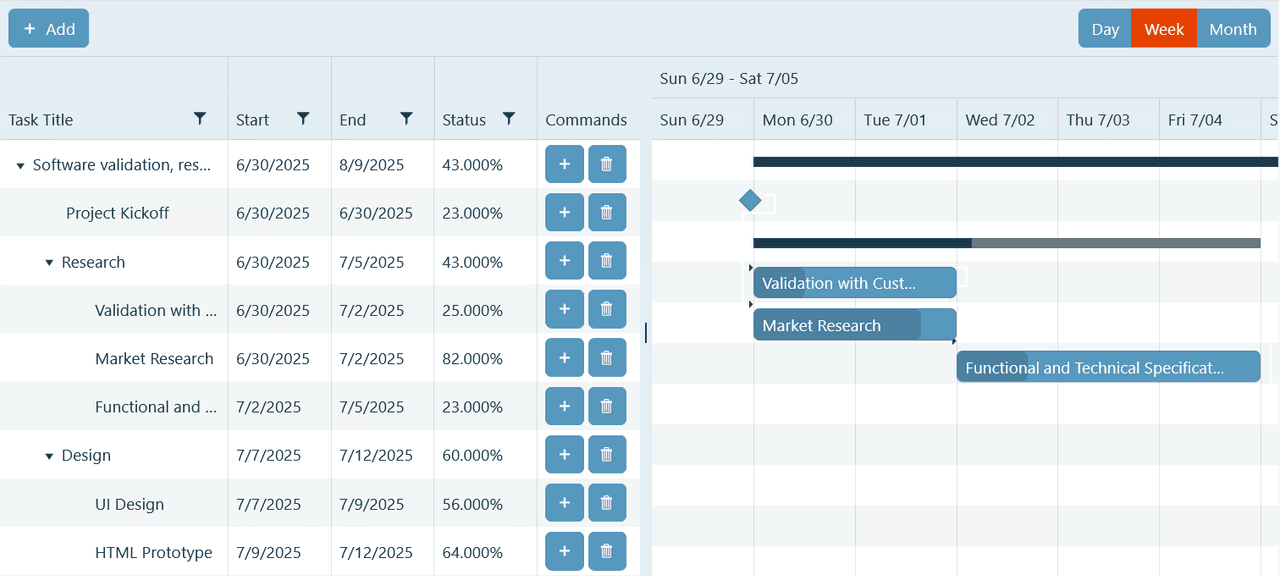This screenshot has width=1280, height=576.
Task: Switch timeline to Day view
Action: (x=1105, y=29)
